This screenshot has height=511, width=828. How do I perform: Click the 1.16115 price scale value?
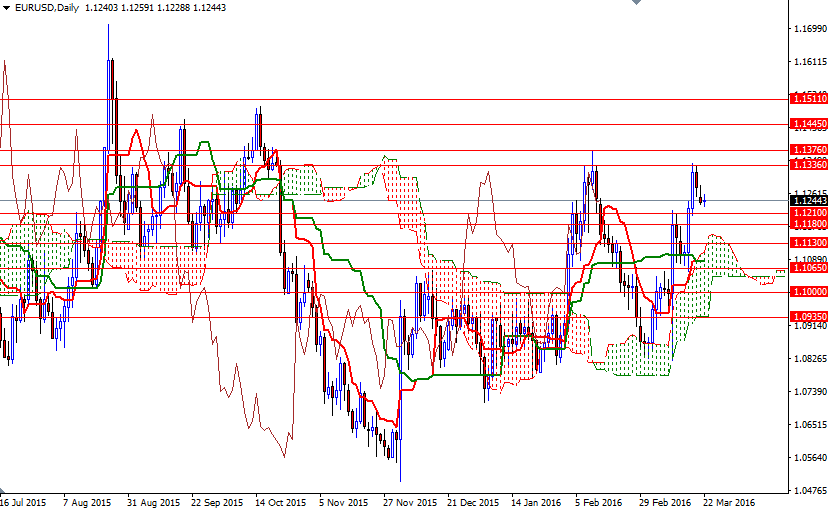(x=811, y=62)
